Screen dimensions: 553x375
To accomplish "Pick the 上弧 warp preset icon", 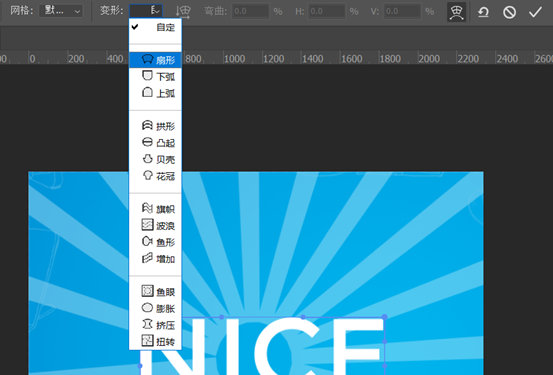I will (147, 93).
